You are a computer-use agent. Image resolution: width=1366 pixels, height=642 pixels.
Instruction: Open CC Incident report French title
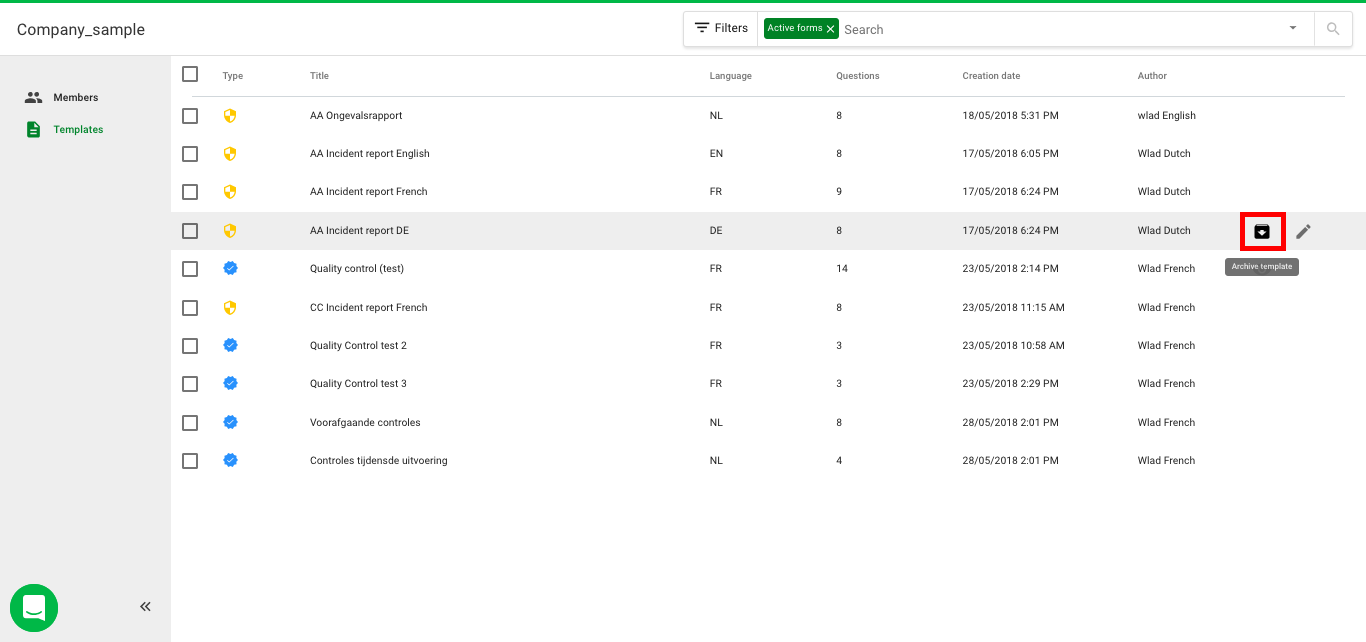(369, 308)
